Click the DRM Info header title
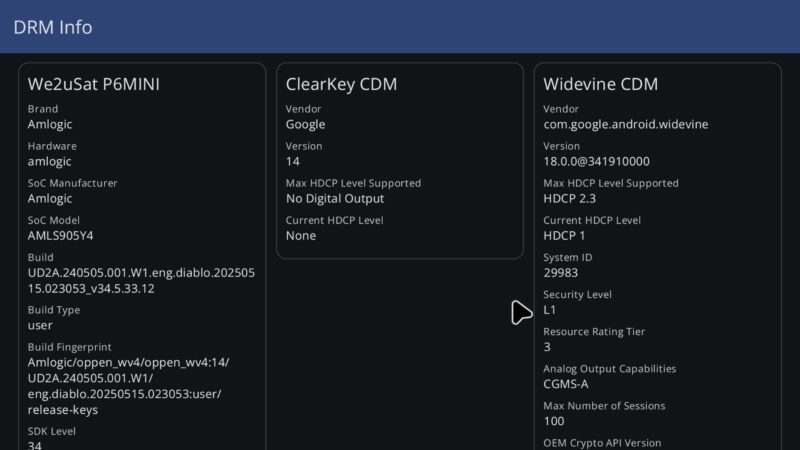 (53, 27)
